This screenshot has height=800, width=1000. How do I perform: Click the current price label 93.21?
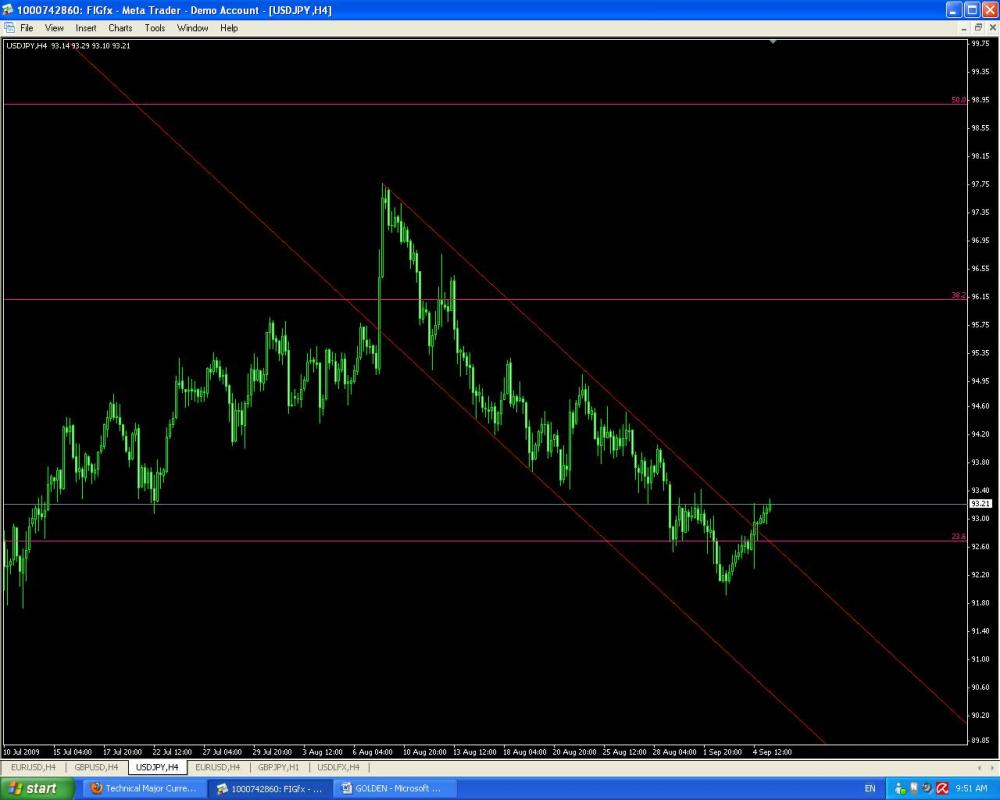(980, 504)
